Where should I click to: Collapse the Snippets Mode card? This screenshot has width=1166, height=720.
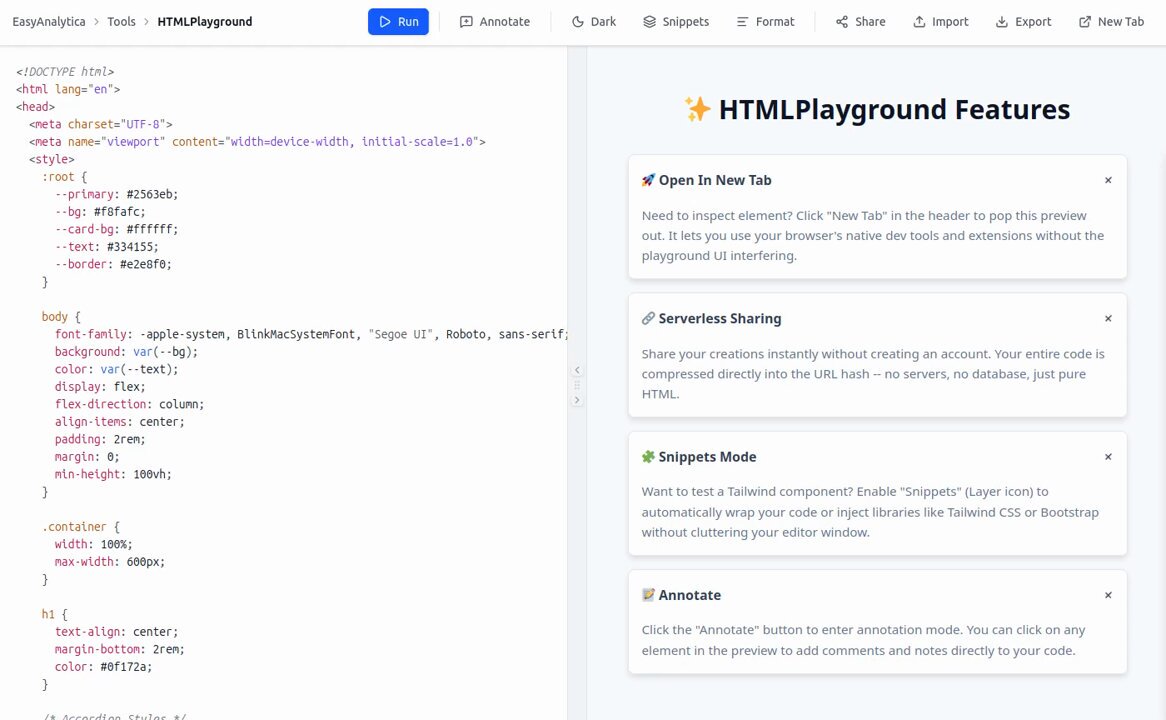1108,457
